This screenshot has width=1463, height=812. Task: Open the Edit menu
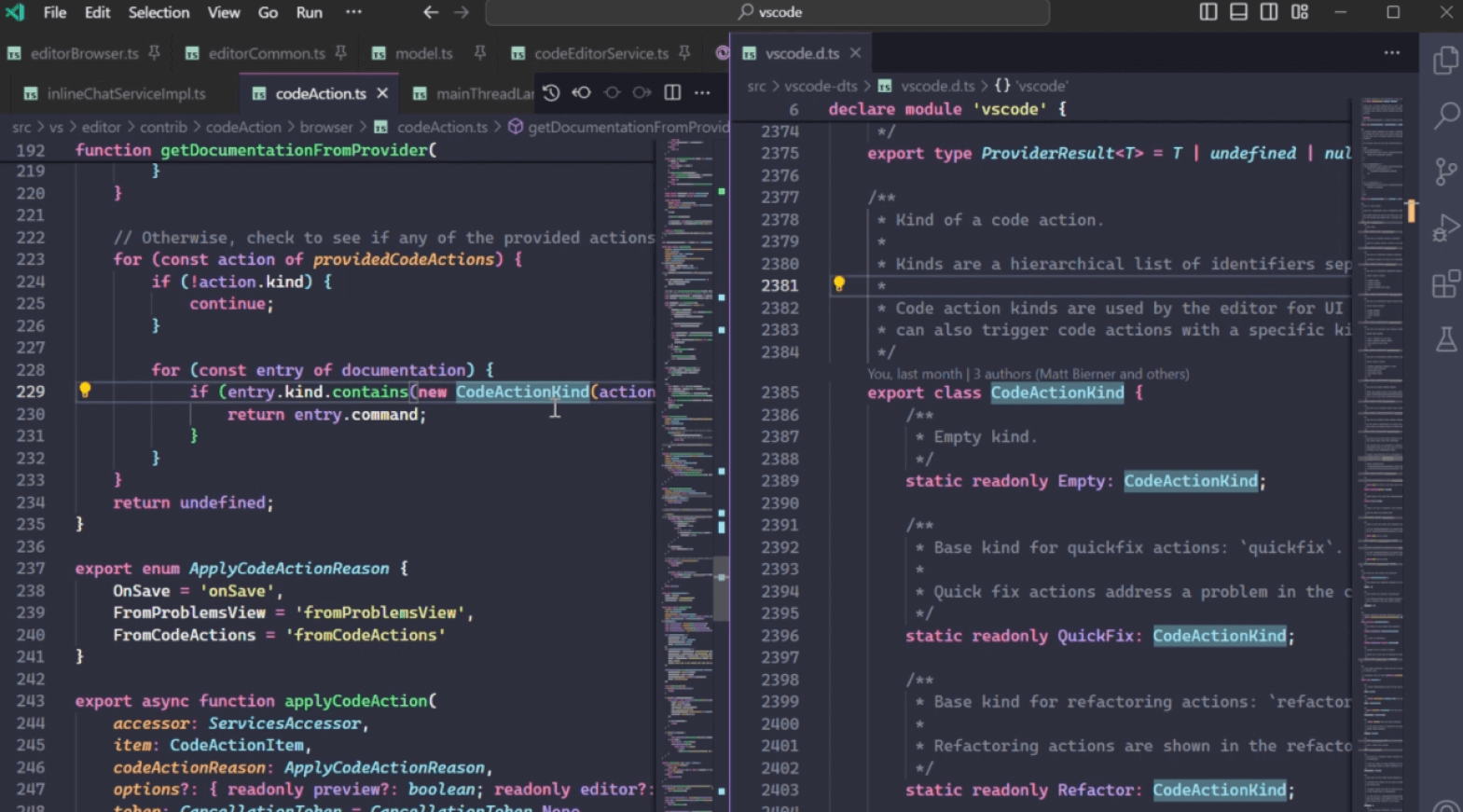[97, 12]
